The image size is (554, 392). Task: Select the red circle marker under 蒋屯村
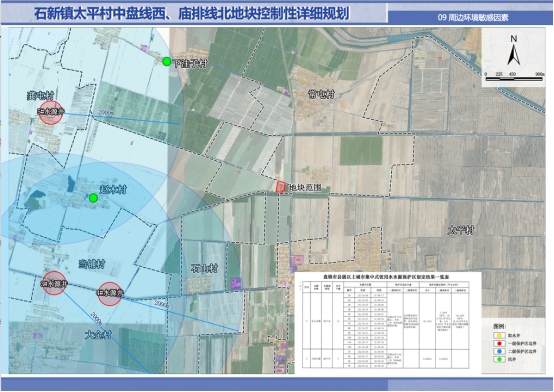point(51,112)
